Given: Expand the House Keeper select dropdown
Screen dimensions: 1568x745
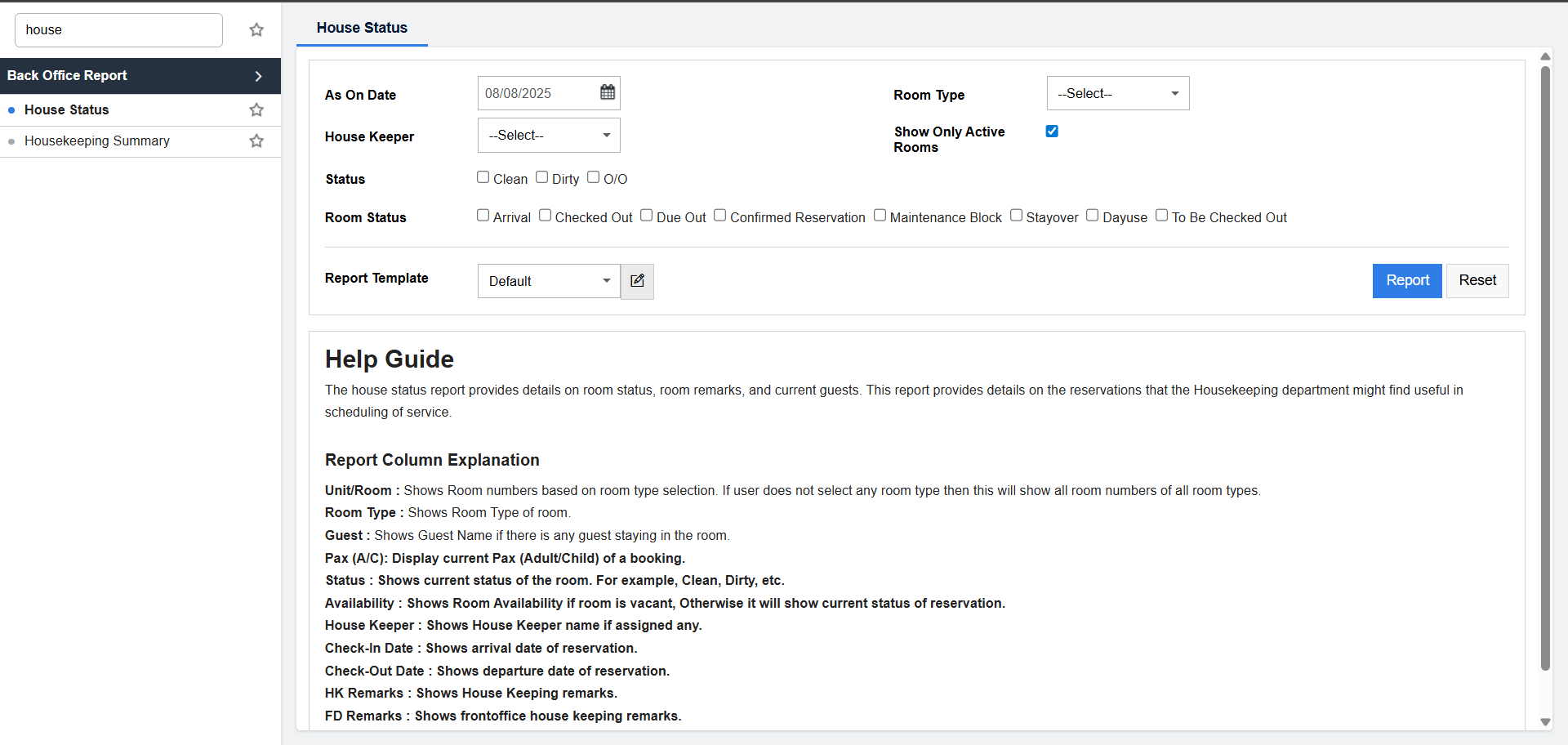Looking at the screenshot, I should point(549,136).
